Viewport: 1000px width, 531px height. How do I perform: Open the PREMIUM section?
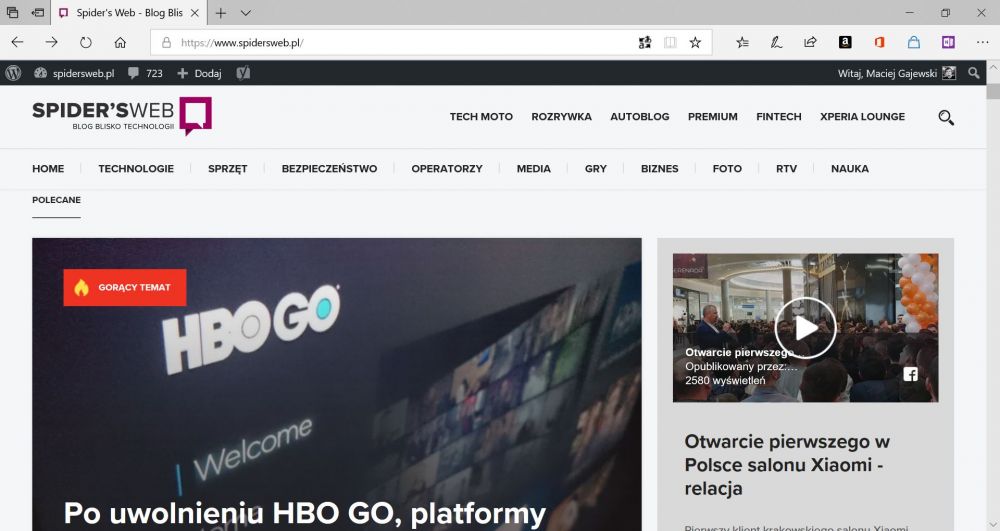coord(712,117)
